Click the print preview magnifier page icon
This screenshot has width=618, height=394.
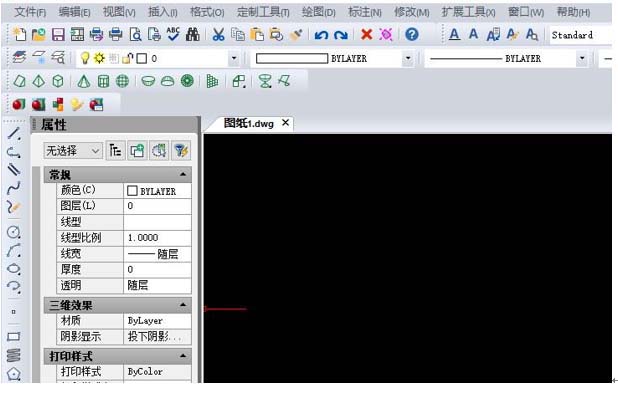tap(135, 35)
